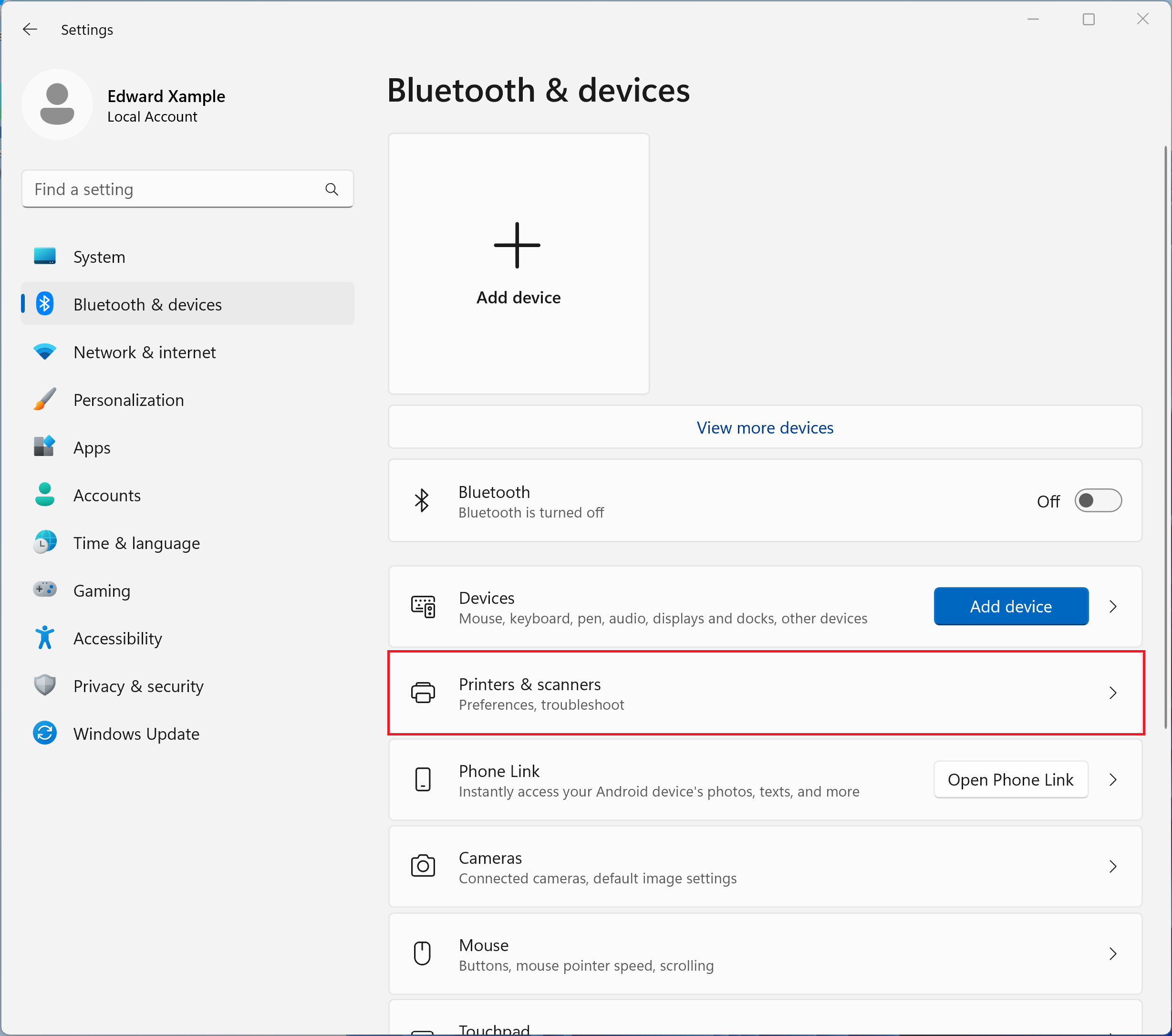
Task: Open Apps settings category
Action: tap(187, 447)
